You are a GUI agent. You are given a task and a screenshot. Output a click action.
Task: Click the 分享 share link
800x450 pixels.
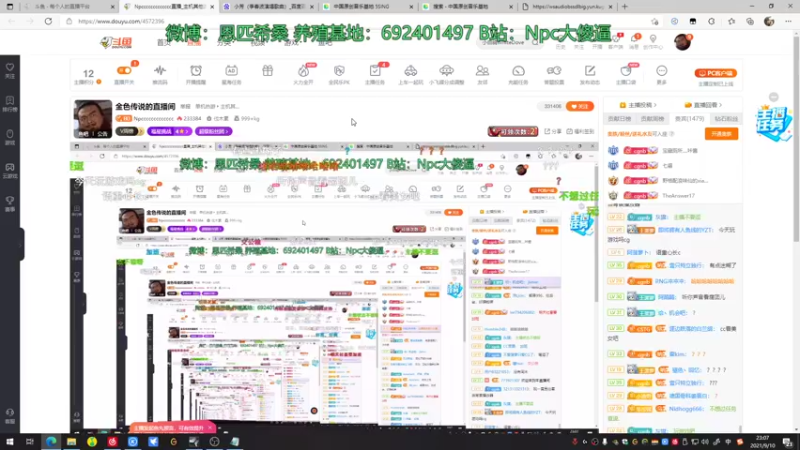pos(553,131)
